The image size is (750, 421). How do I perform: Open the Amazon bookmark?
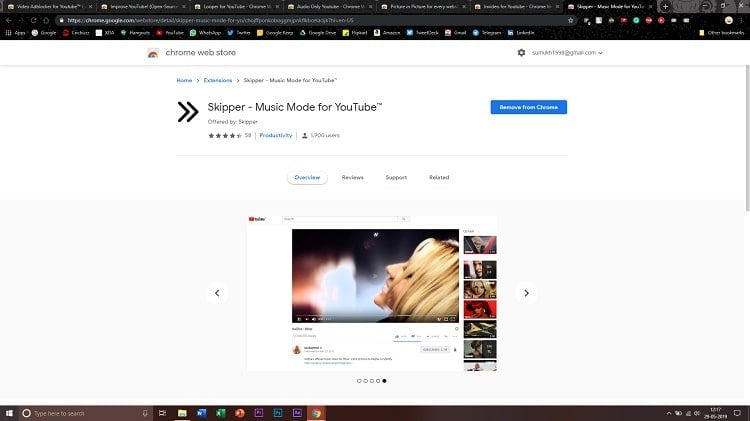(x=387, y=33)
